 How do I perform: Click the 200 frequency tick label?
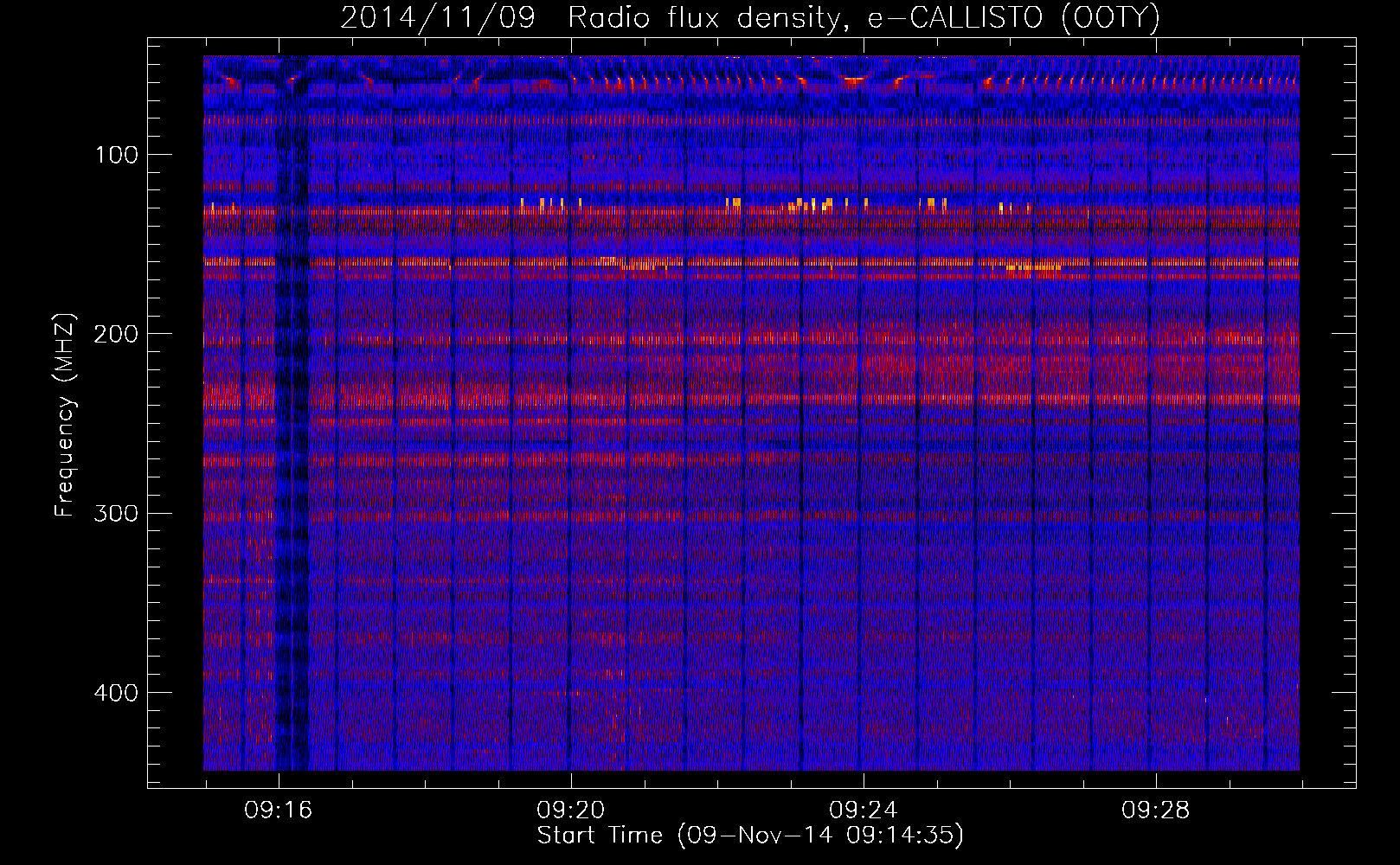[x=117, y=334]
